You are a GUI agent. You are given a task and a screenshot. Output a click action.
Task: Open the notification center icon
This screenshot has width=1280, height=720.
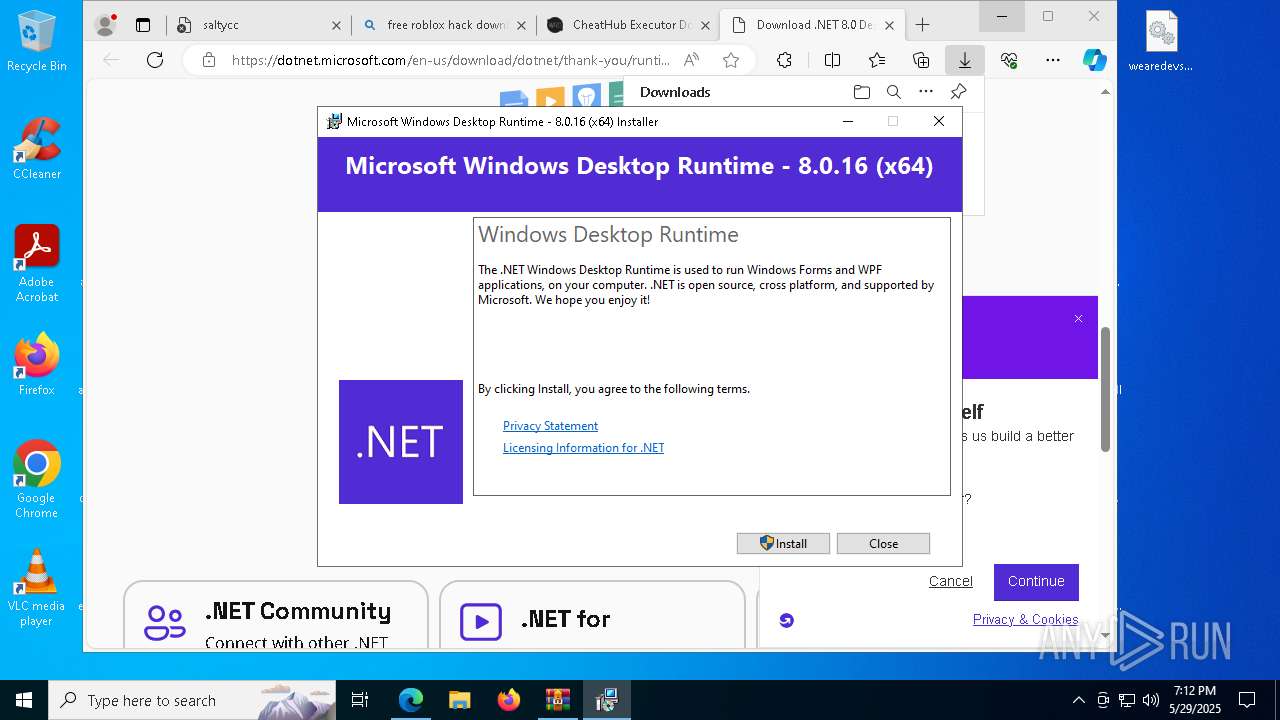[1247, 700]
